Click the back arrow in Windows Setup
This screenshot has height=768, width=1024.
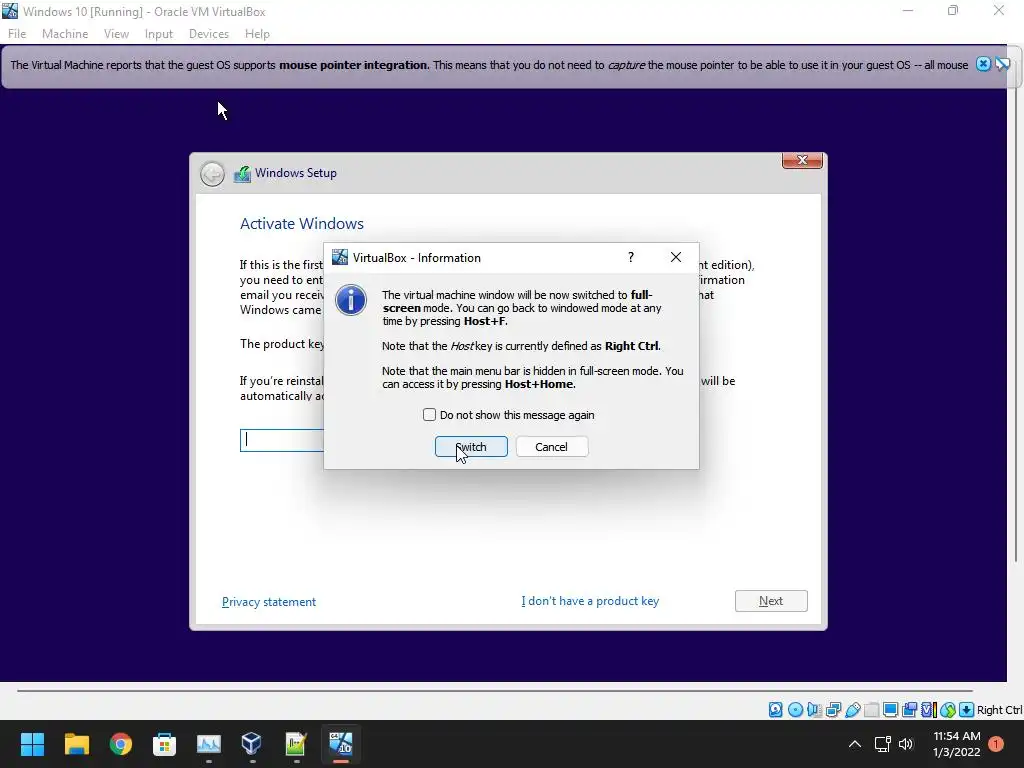212,174
